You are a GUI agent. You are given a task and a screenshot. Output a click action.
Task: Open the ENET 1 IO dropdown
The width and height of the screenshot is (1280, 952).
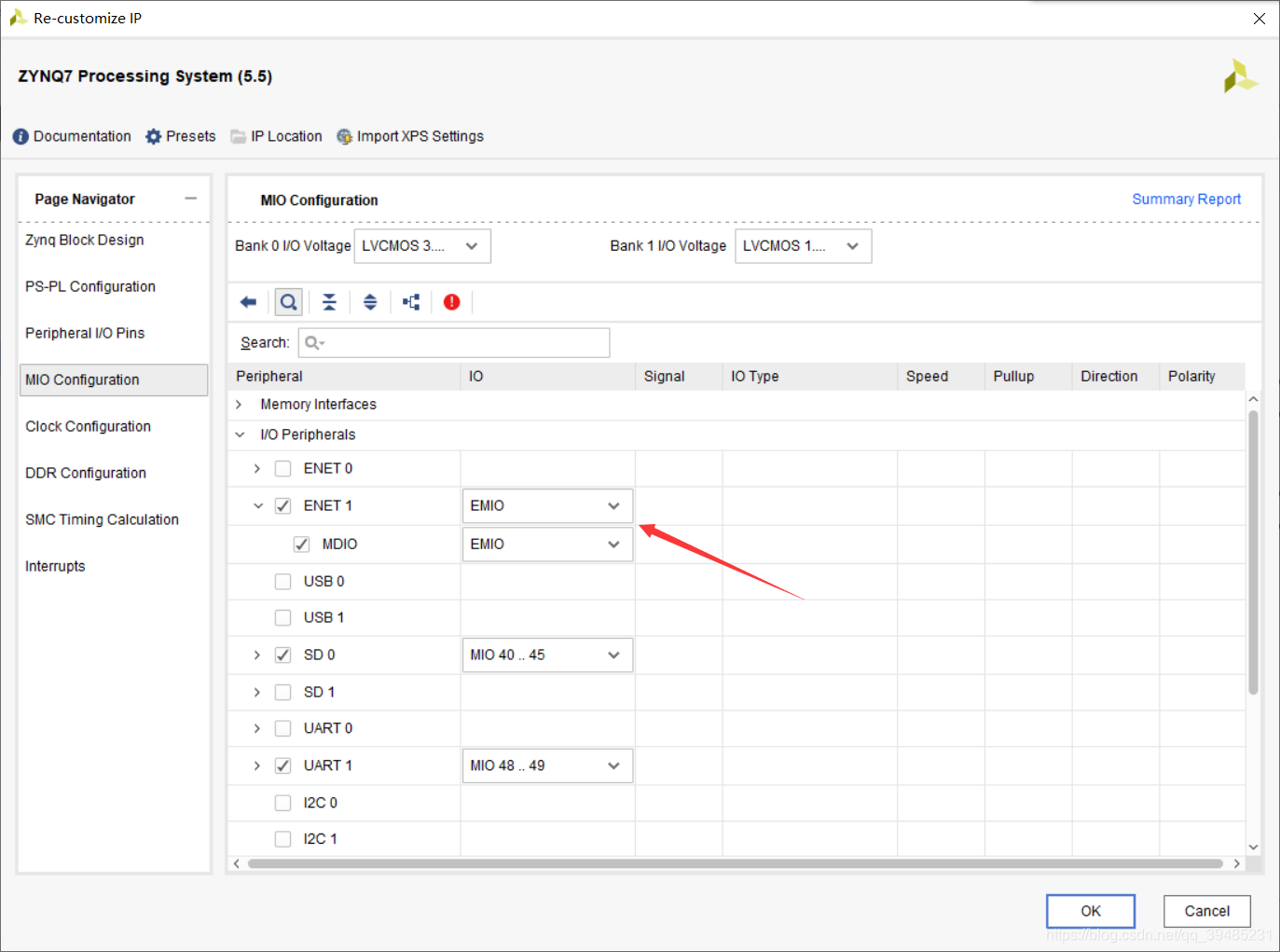click(x=548, y=506)
